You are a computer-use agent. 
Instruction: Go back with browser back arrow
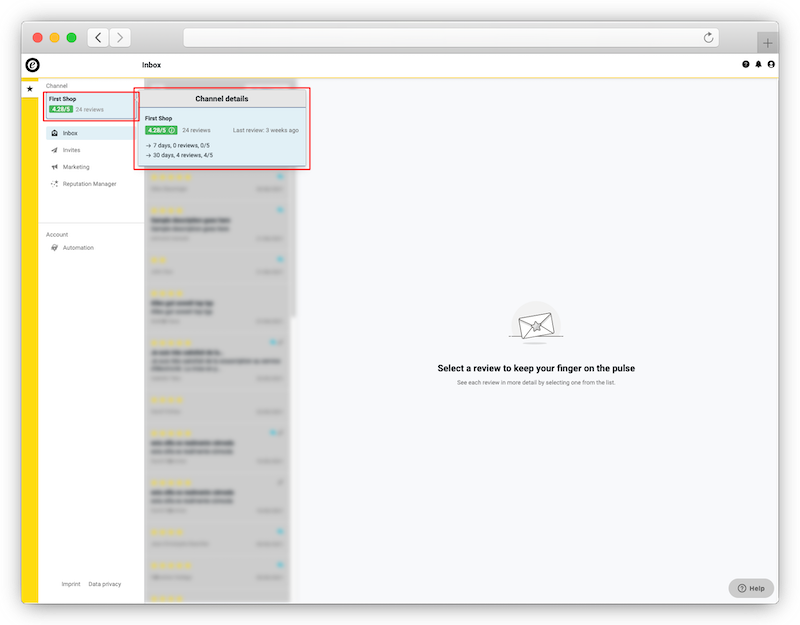click(x=98, y=38)
